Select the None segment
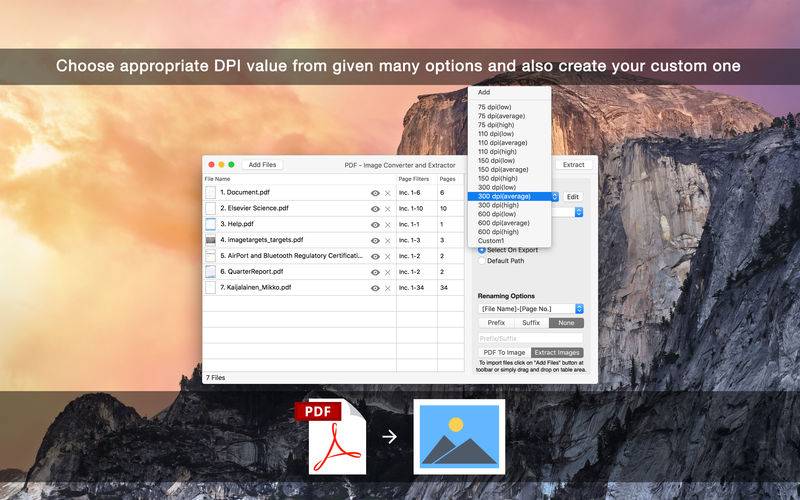The image size is (800, 500). pos(566,323)
